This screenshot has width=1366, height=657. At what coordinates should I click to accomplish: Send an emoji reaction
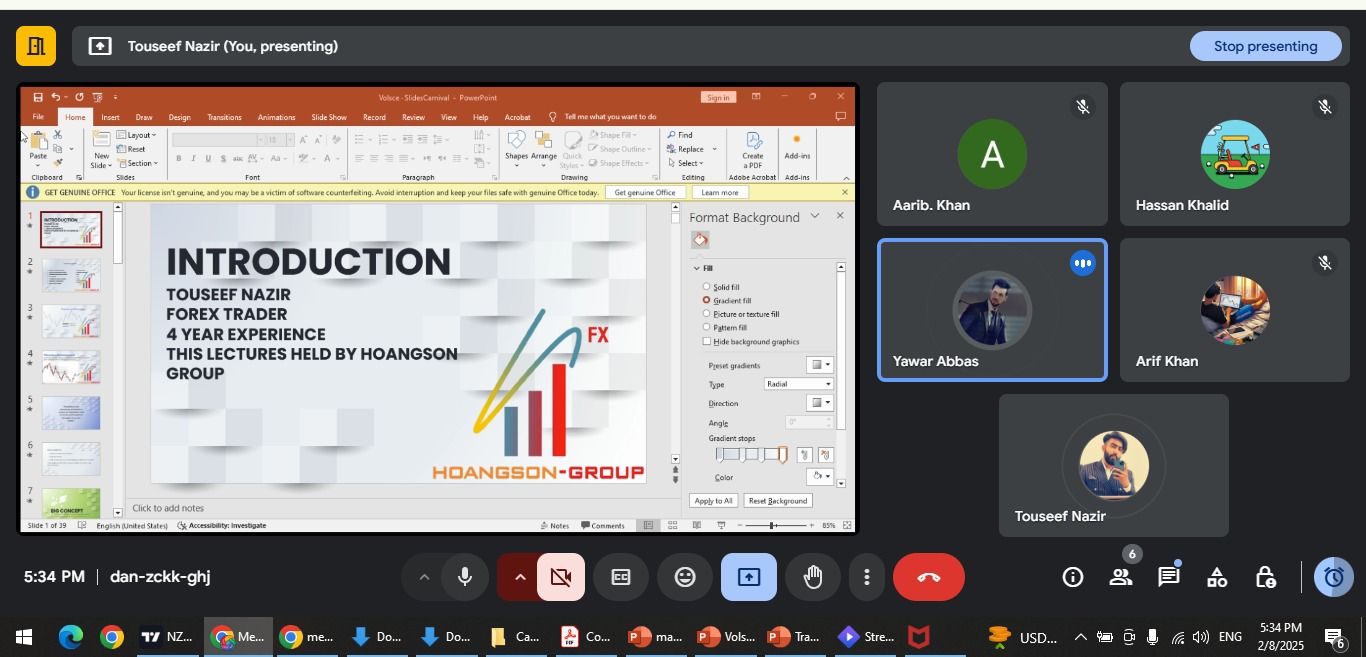(685, 577)
